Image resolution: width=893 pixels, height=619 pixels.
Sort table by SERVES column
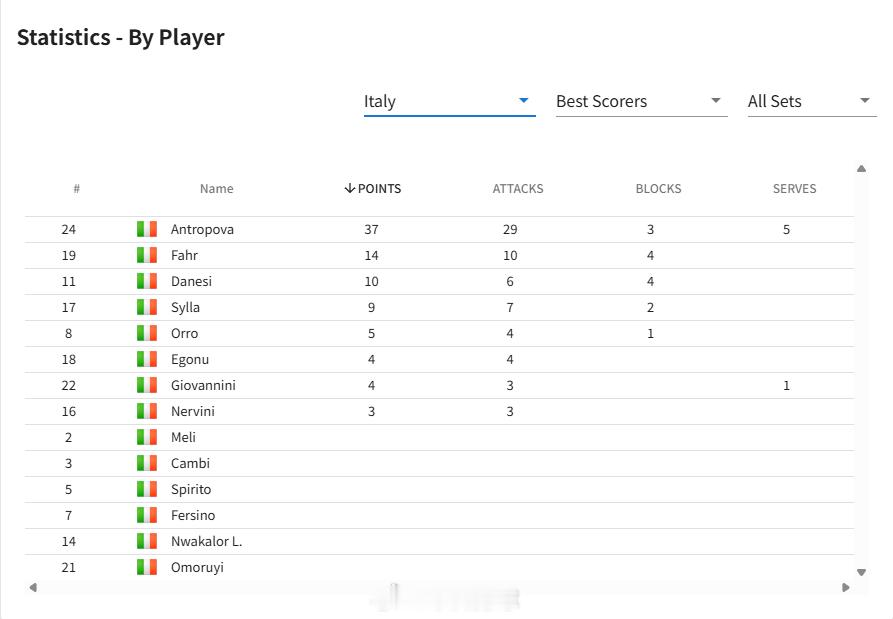[x=794, y=188]
